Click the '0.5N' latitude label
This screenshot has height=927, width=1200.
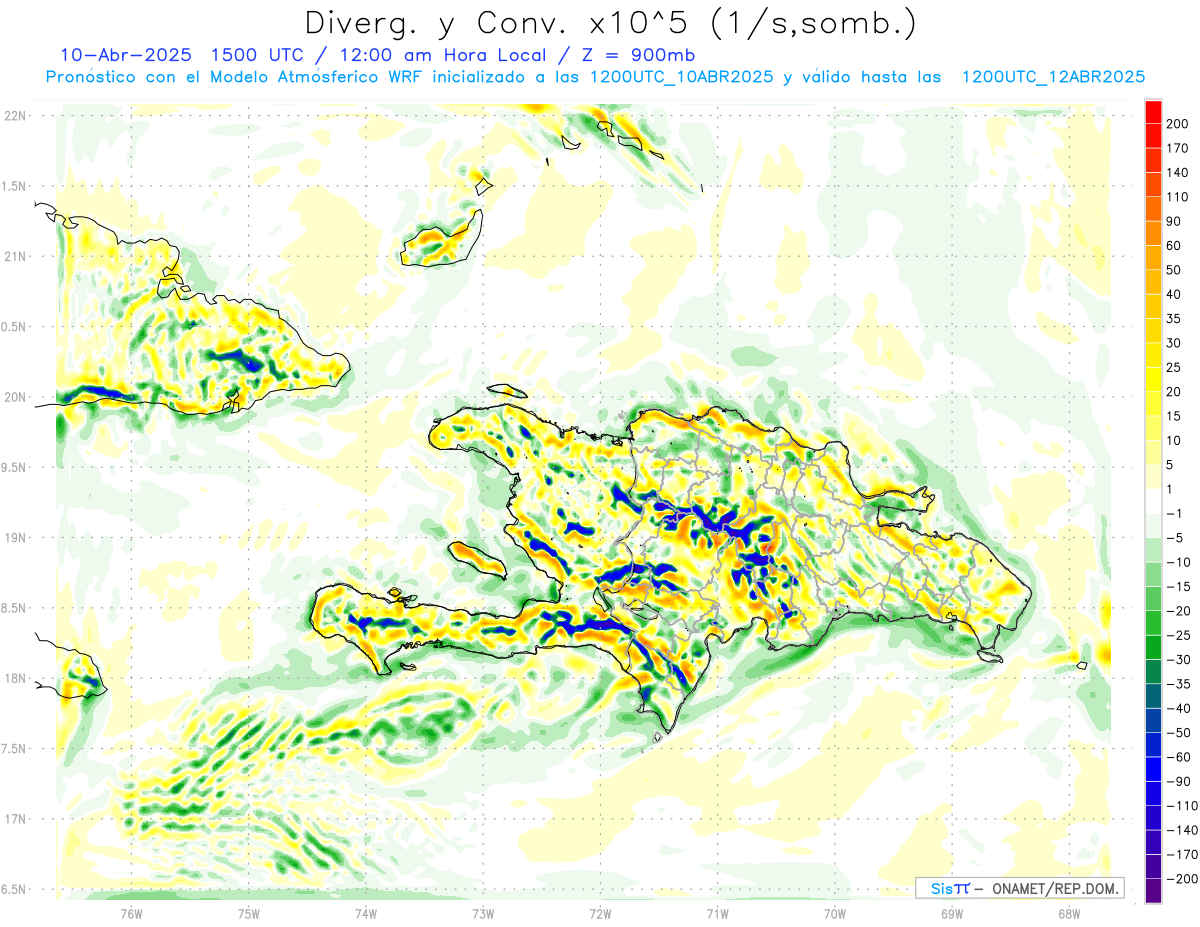(14, 327)
